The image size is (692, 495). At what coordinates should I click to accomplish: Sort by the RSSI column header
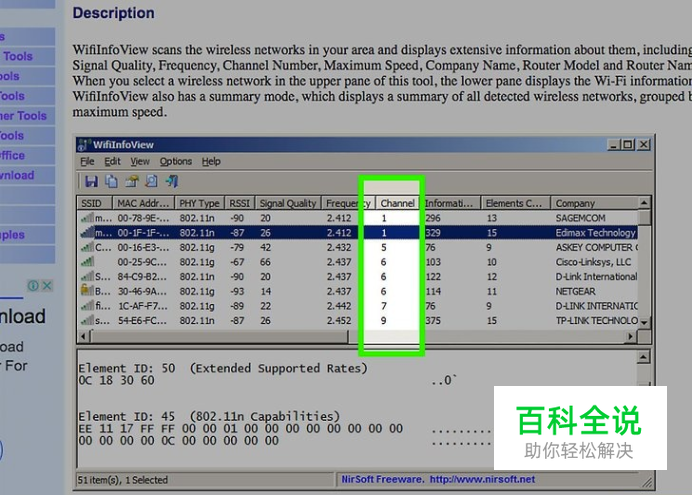[x=240, y=203]
